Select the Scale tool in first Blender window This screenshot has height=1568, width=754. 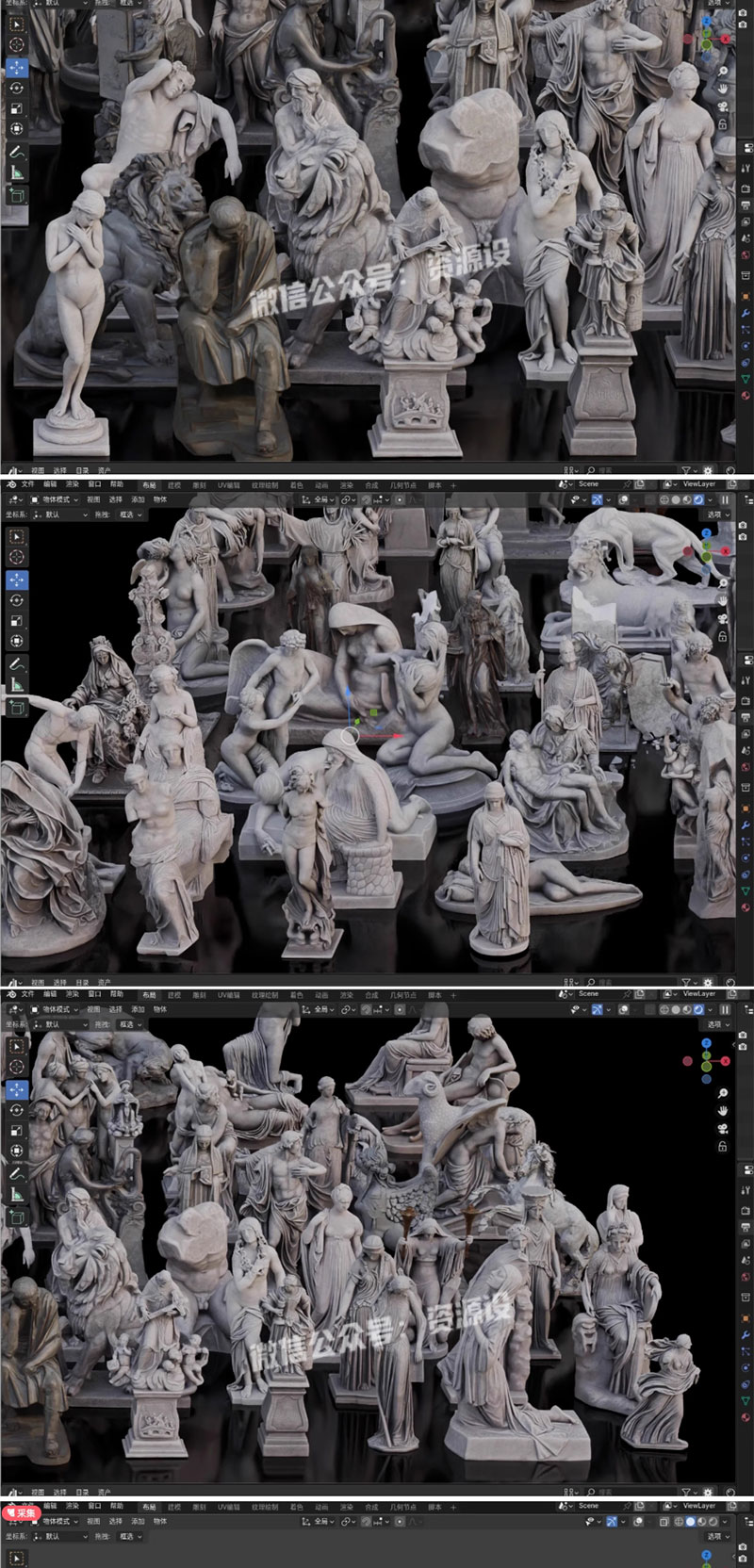pyautogui.click(x=16, y=108)
